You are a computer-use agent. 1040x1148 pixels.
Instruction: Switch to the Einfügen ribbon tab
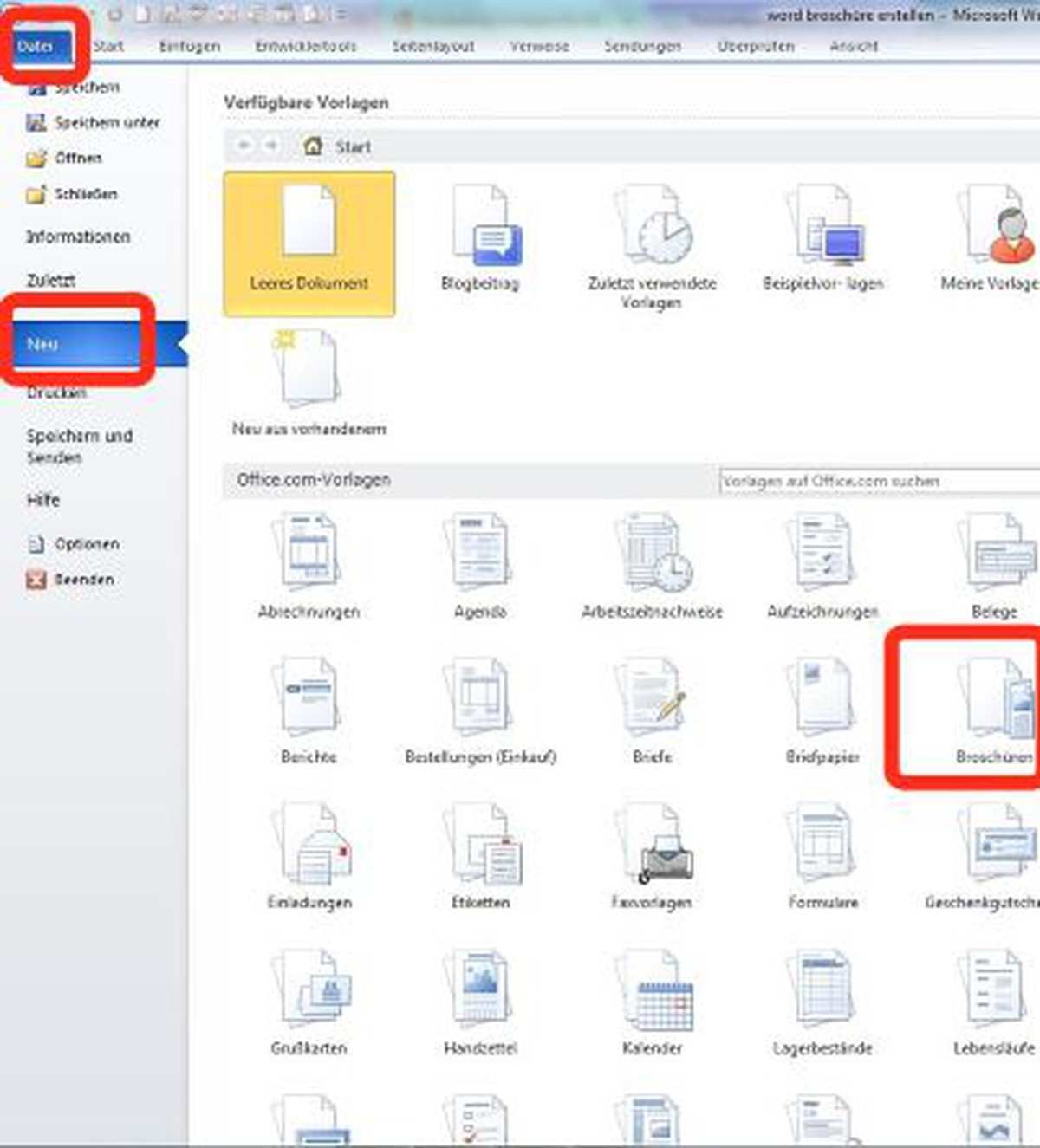189,47
